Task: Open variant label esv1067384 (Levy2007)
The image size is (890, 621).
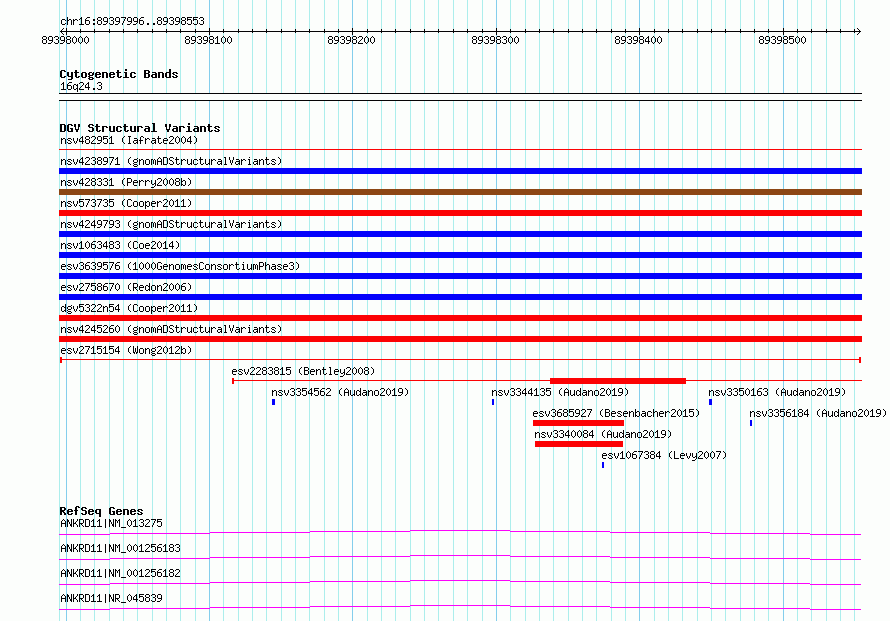Action: 664,455
